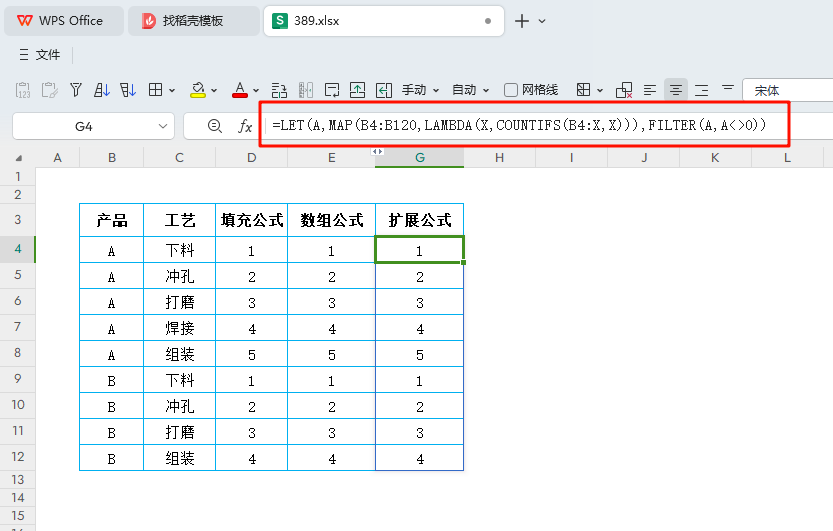This screenshot has height=531, width=833.
Task: Click the filter funnel icon
Action: 76,90
